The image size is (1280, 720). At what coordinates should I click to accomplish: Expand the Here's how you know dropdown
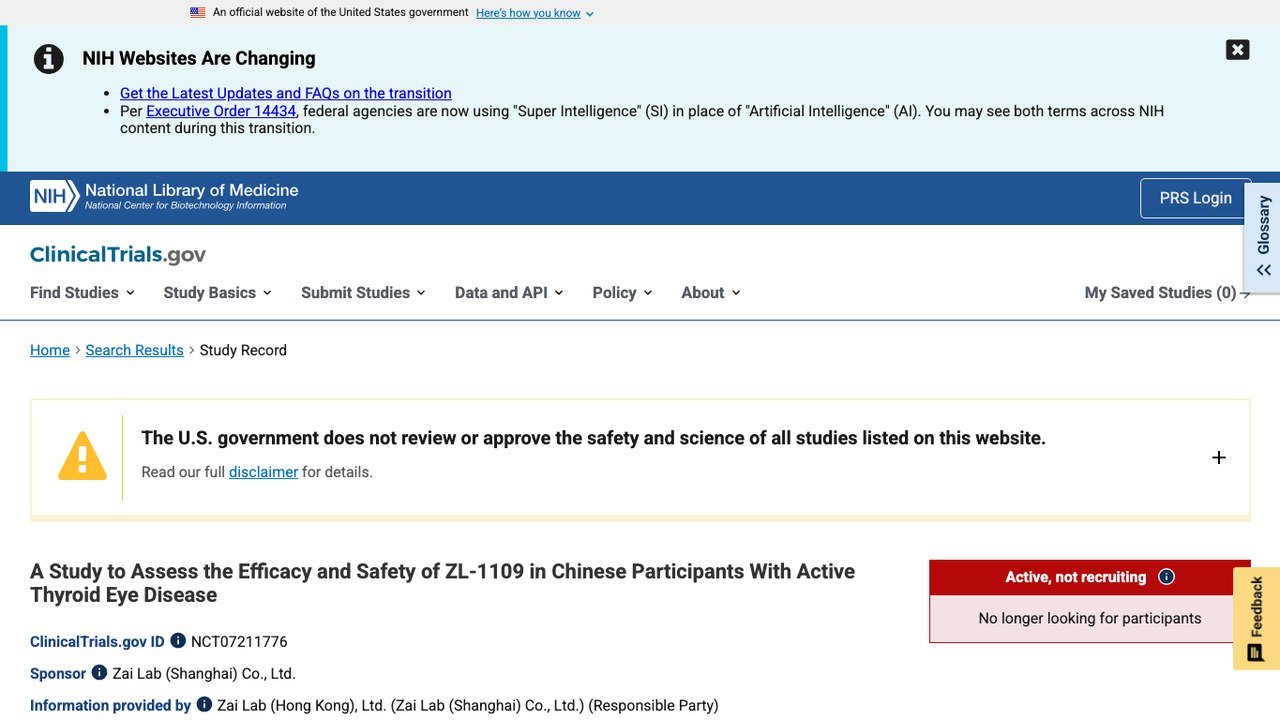tap(535, 13)
